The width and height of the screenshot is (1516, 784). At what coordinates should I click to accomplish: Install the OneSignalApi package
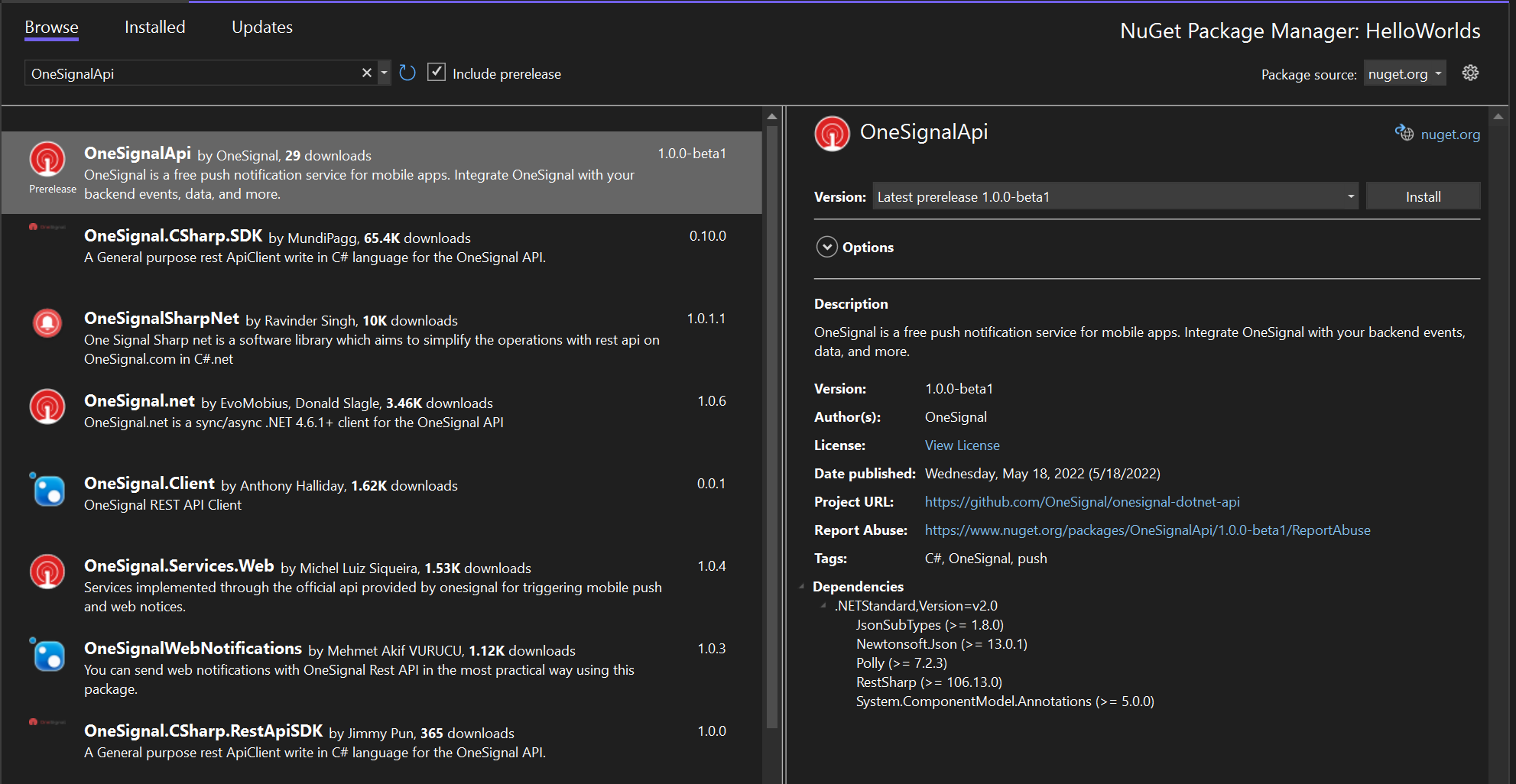pos(1422,196)
